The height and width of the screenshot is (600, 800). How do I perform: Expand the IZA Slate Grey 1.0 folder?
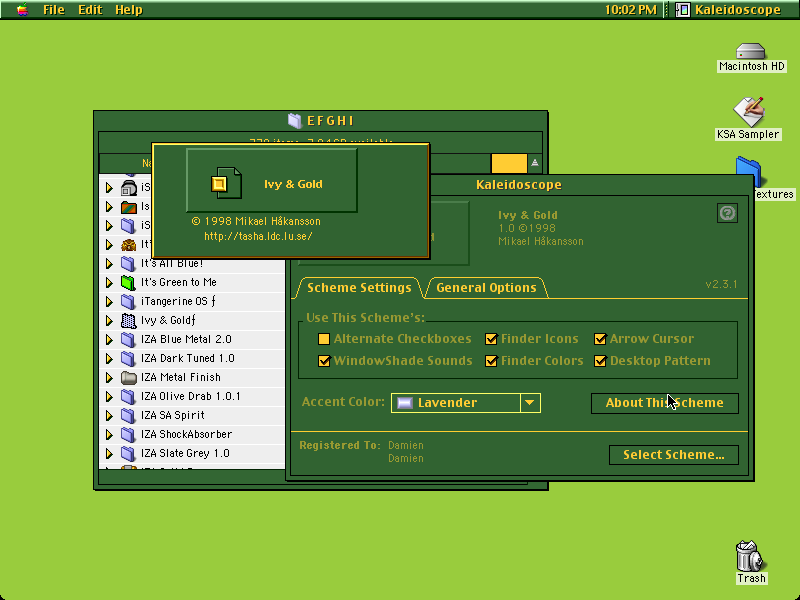(x=109, y=453)
